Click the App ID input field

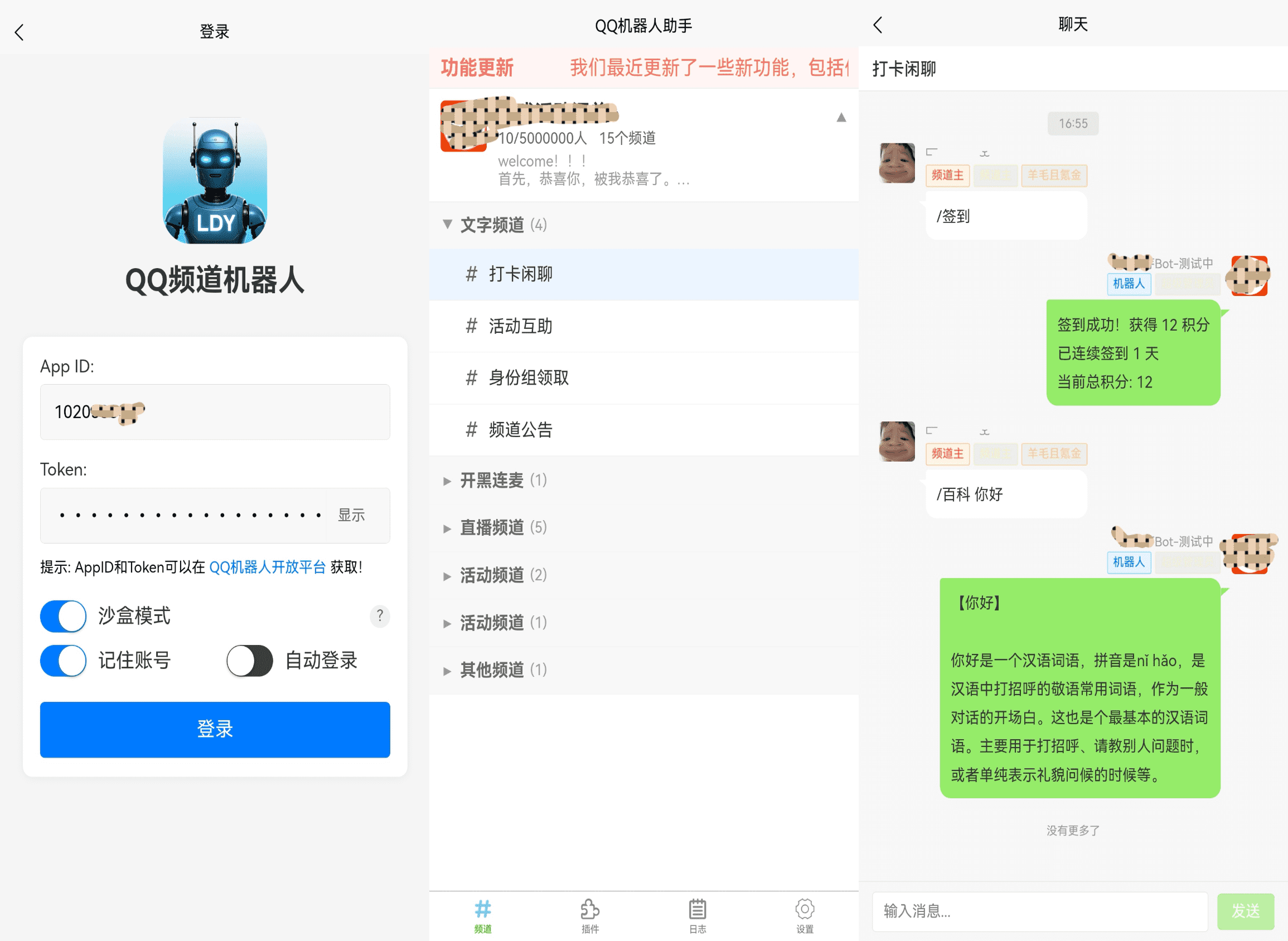pyautogui.click(x=215, y=412)
